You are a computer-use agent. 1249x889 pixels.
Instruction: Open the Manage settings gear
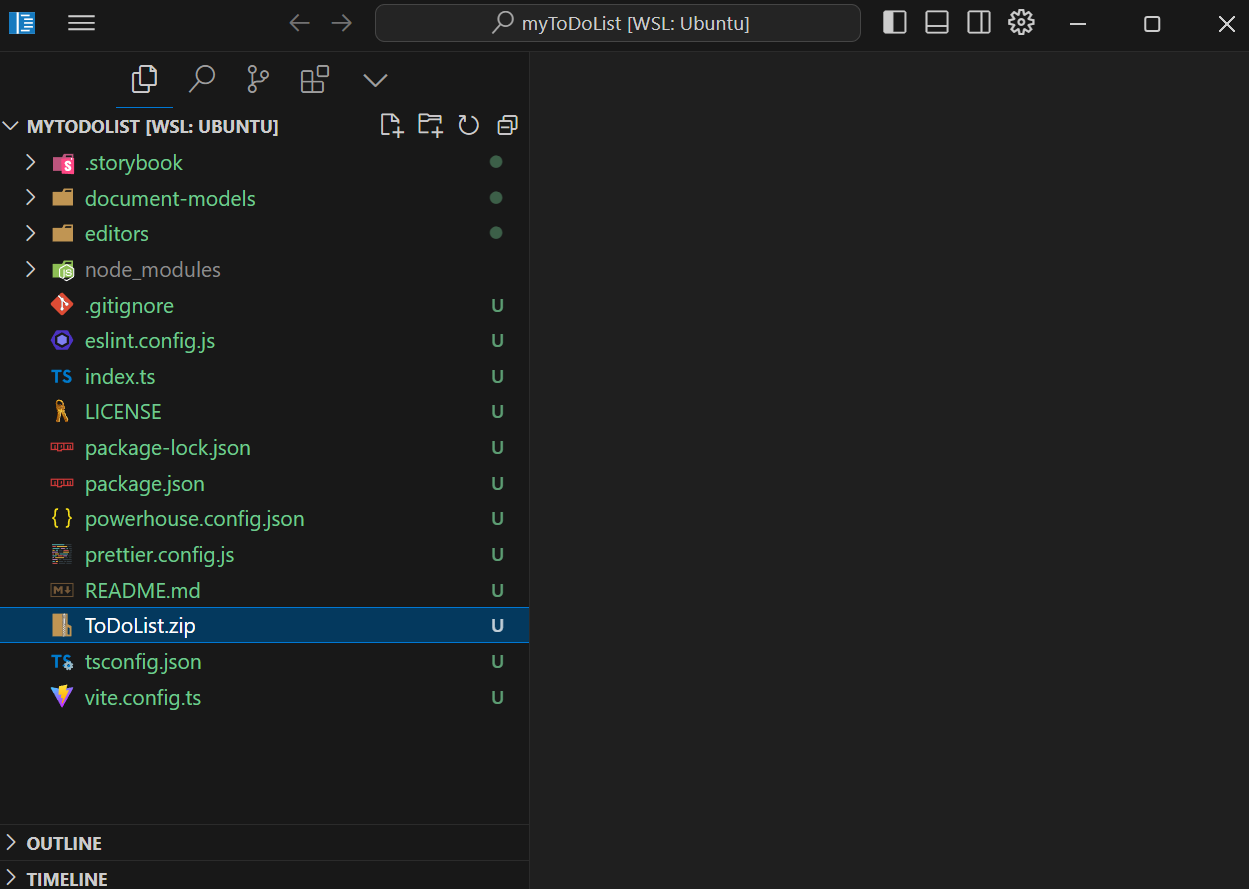1021,22
